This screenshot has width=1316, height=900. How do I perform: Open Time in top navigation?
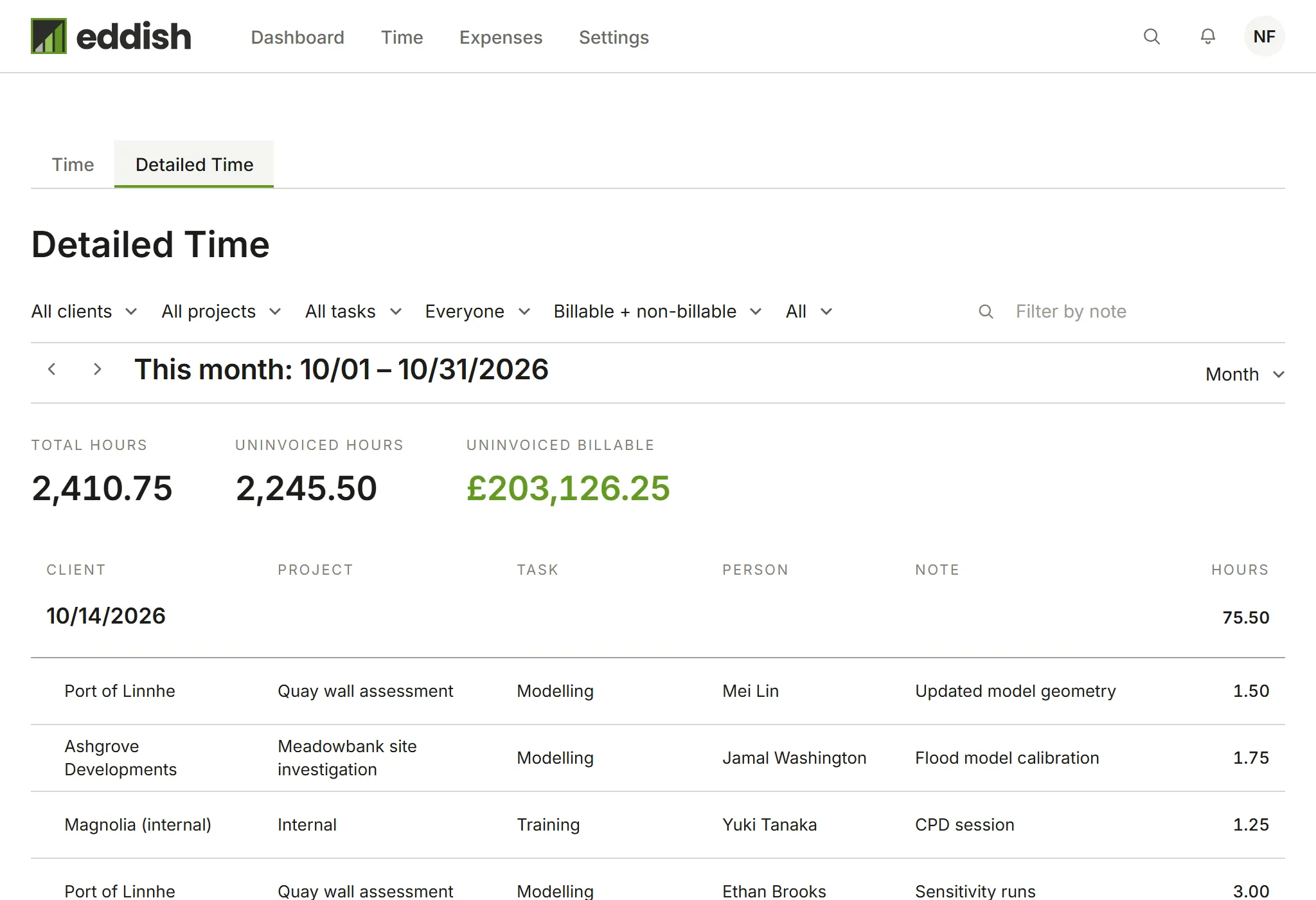click(402, 37)
